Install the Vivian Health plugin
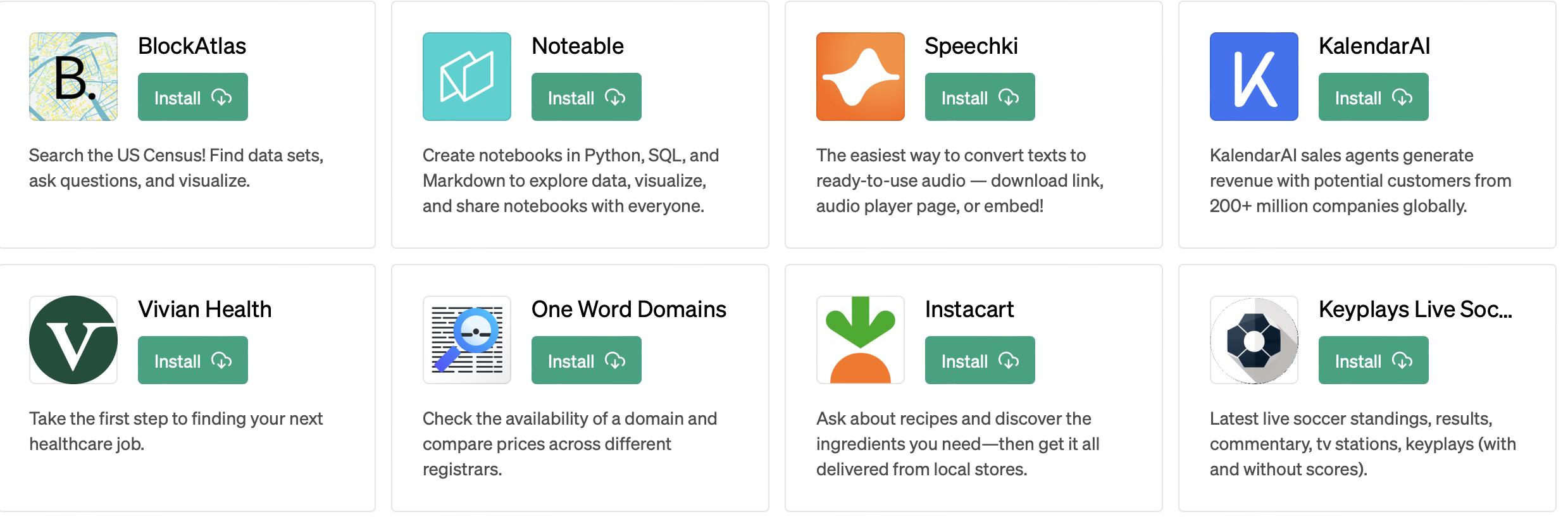The height and width of the screenshot is (519, 1568). click(193, 360)
